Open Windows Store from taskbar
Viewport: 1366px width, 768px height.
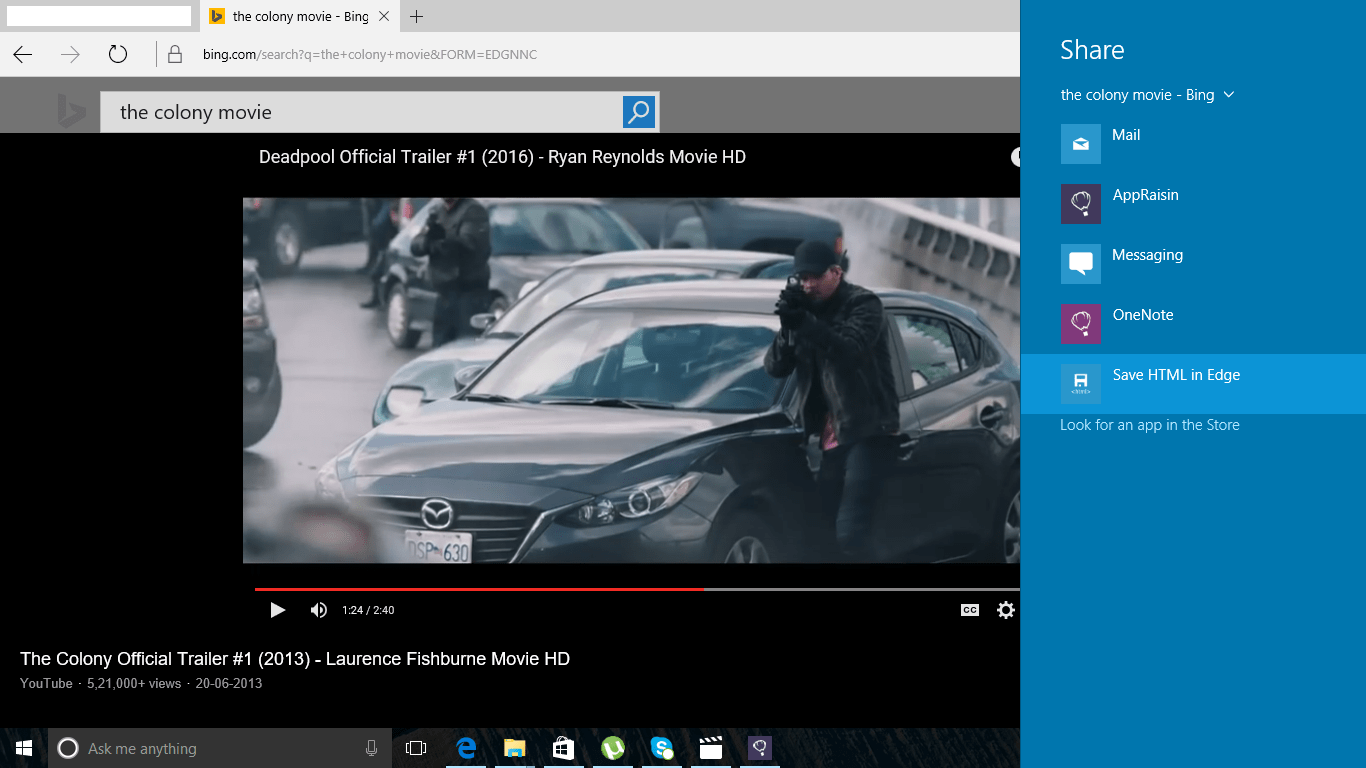pyautogui.click(x=563, y=748)
